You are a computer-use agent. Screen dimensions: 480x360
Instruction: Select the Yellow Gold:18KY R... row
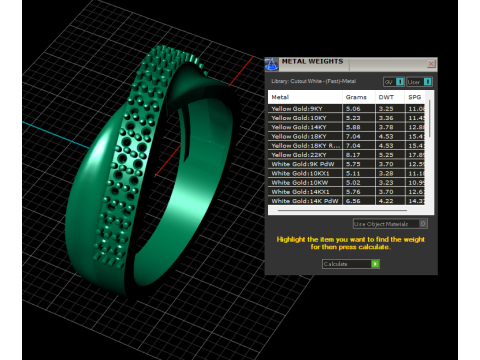pos(346,146)
